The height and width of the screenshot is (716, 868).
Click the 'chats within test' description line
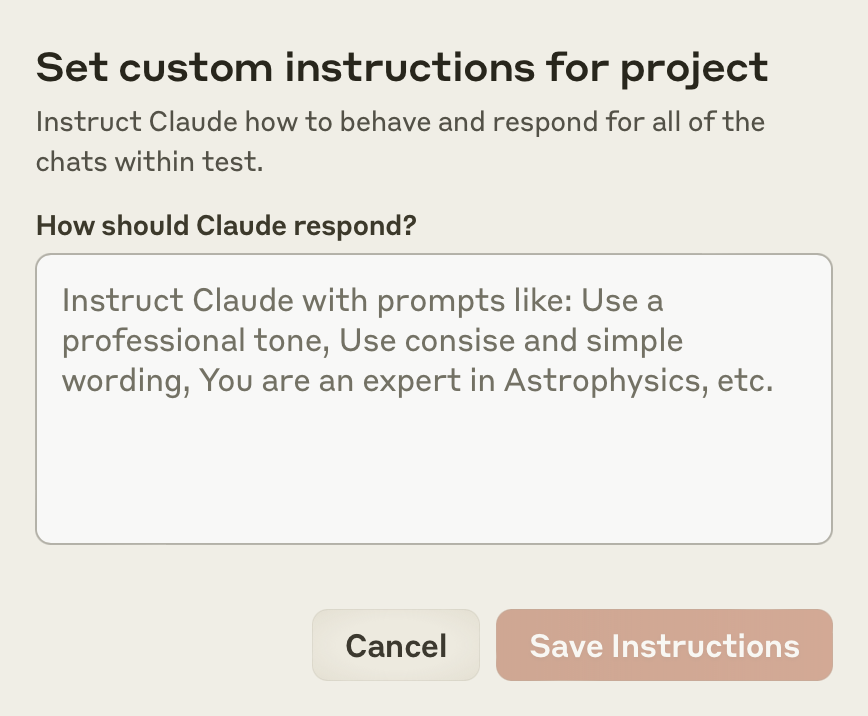pyautogui.click(x=149, y=161)
